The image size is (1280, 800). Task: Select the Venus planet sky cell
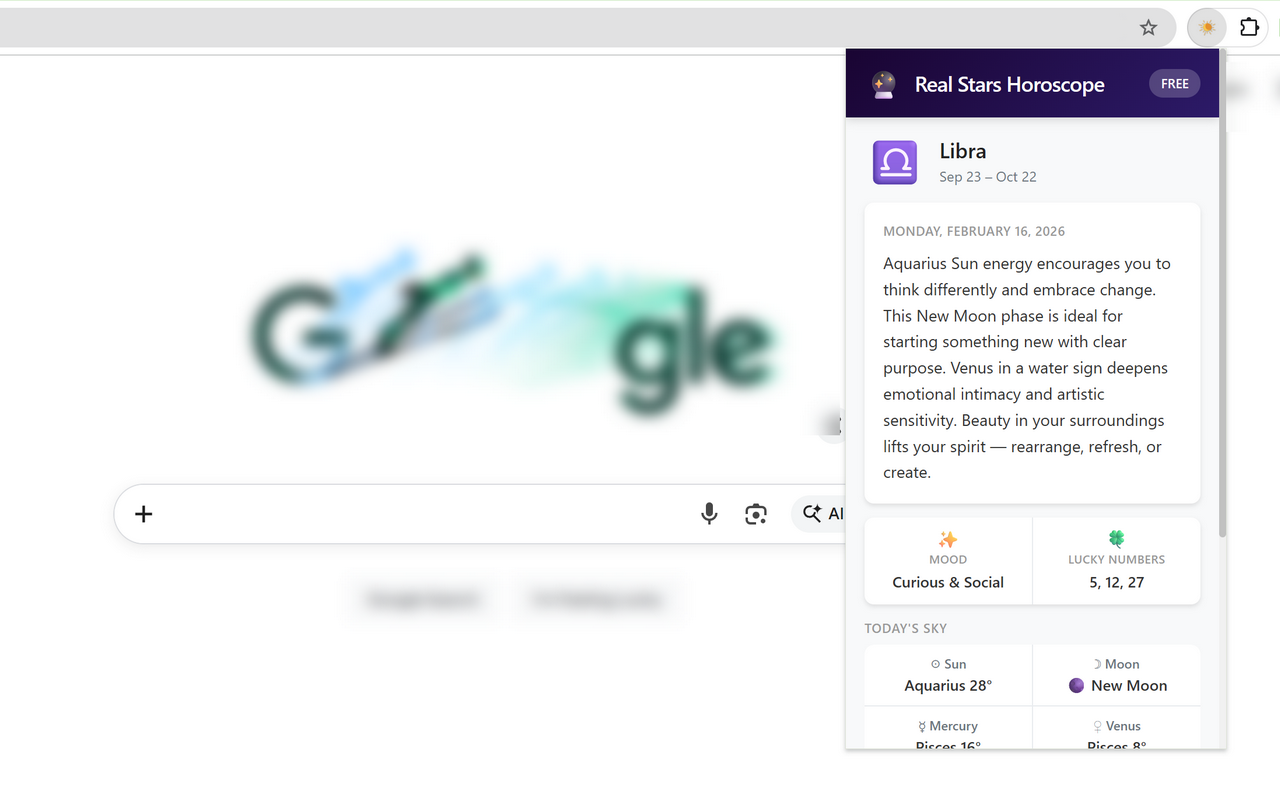(x=1116, y=730)
